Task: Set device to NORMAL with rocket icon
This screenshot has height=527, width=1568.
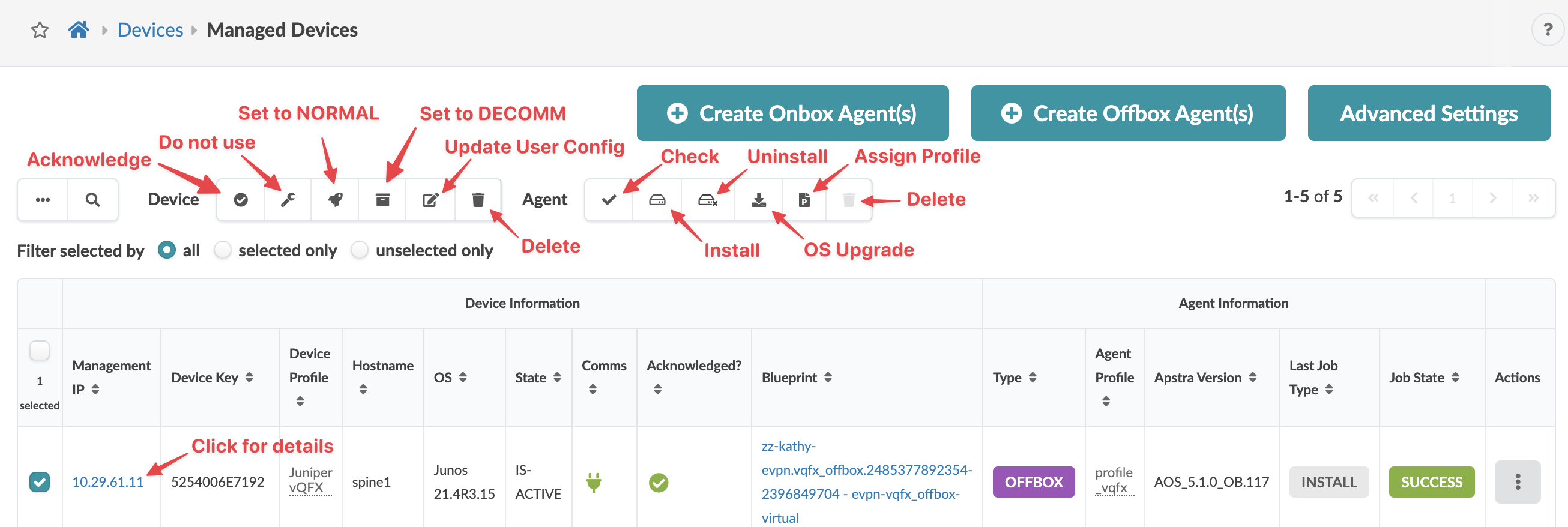Action: (335, 200)
